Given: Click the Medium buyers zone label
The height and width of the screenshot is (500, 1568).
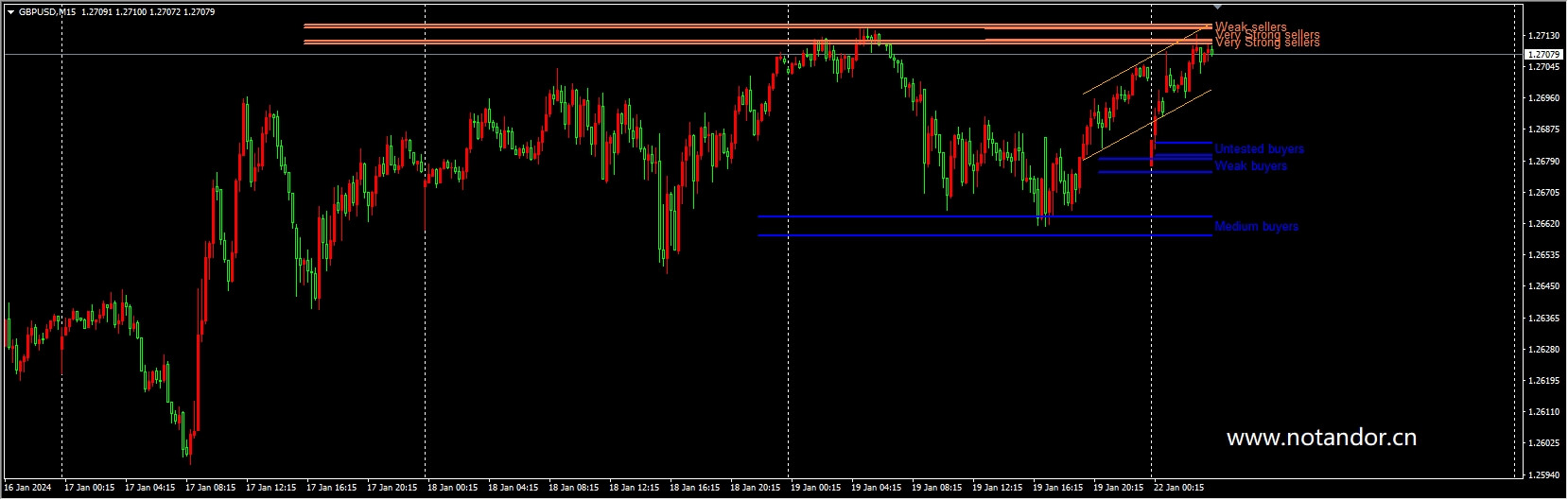Looking at the screenshot, I should point(1256,227).
